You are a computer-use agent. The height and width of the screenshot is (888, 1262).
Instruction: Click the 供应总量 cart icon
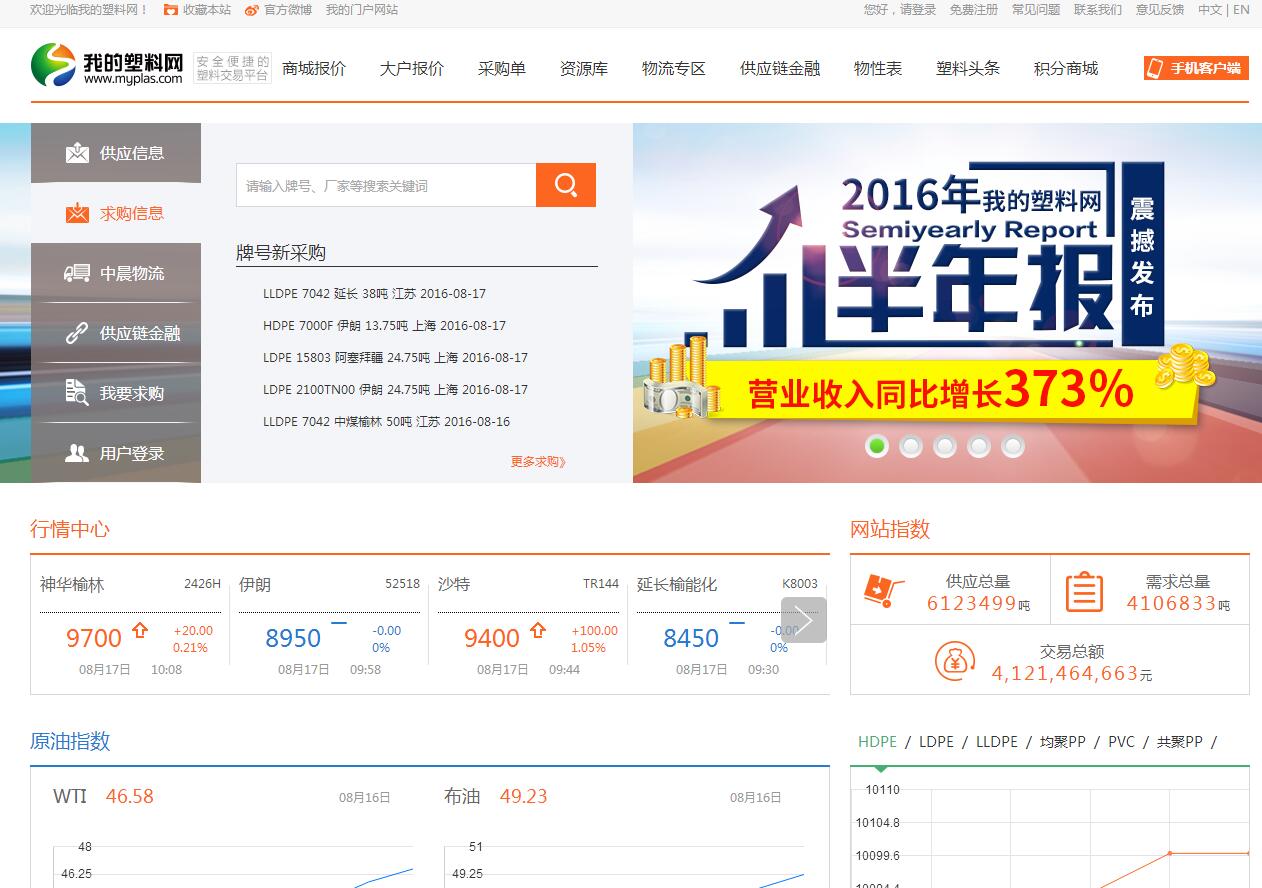click(x=884, y=591)
